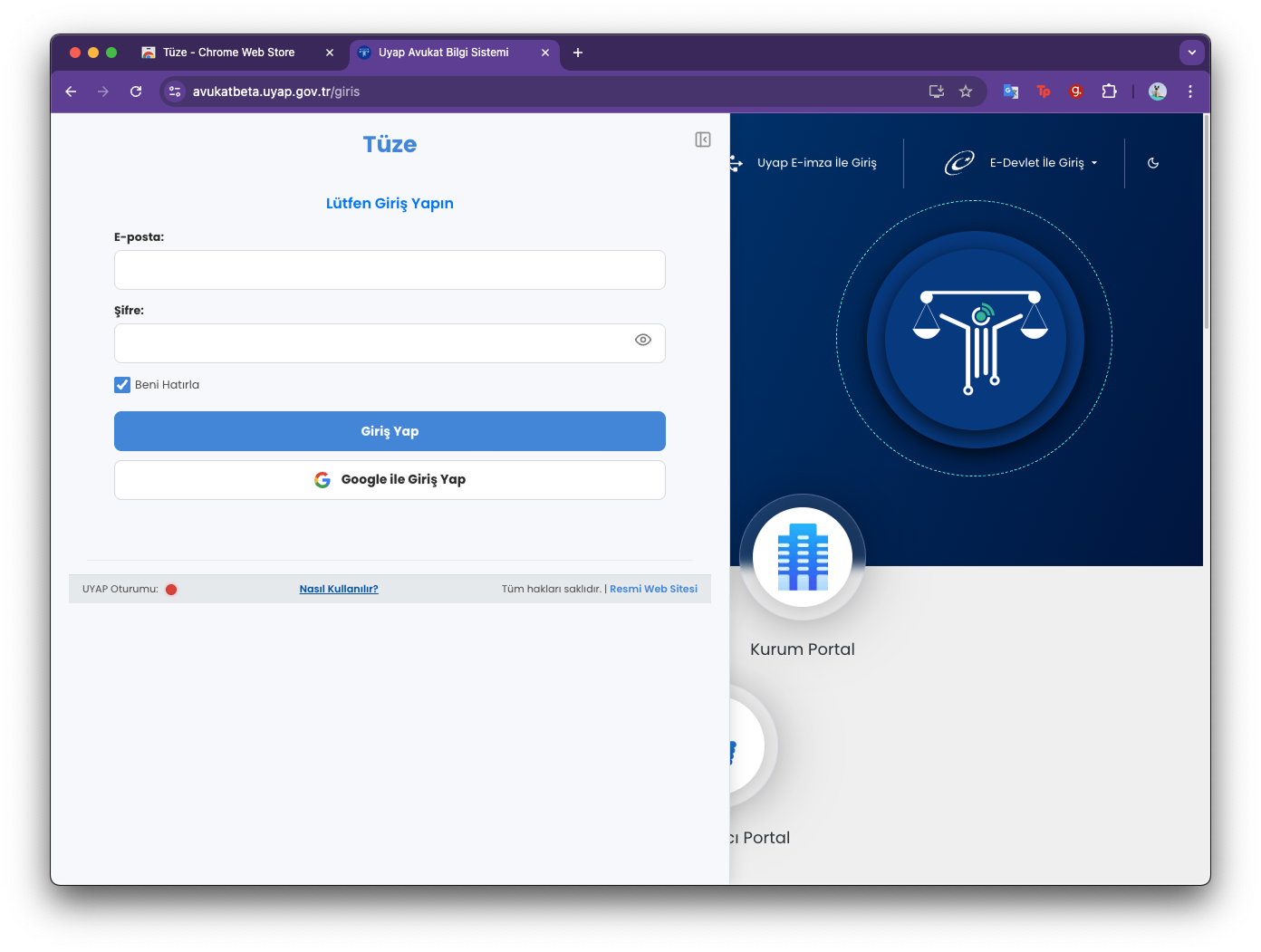Go back to previous page

click(71, 91)
